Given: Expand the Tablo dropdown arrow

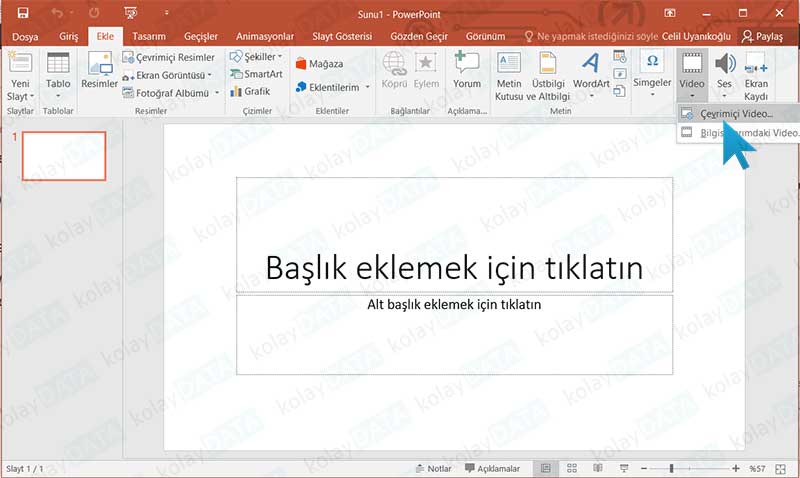Looking at the screenshot, I should point(58,96).
